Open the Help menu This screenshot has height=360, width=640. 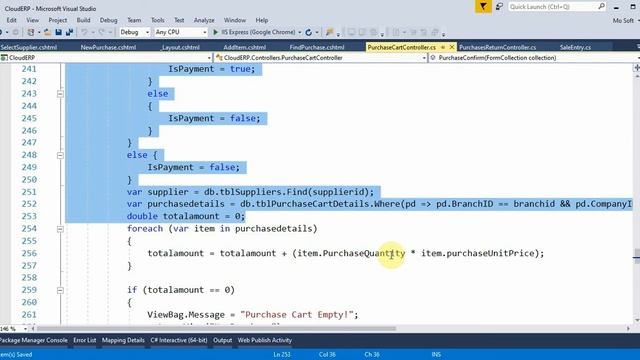[262, 20]
